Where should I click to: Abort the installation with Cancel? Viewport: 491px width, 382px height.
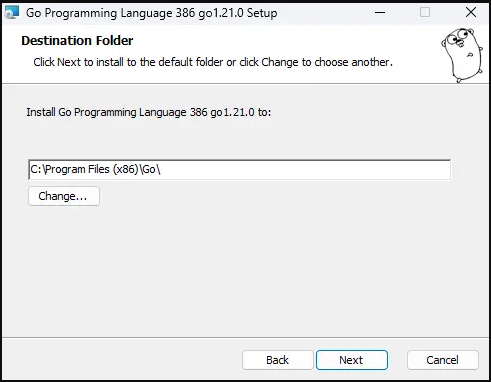tap(443, 360)
